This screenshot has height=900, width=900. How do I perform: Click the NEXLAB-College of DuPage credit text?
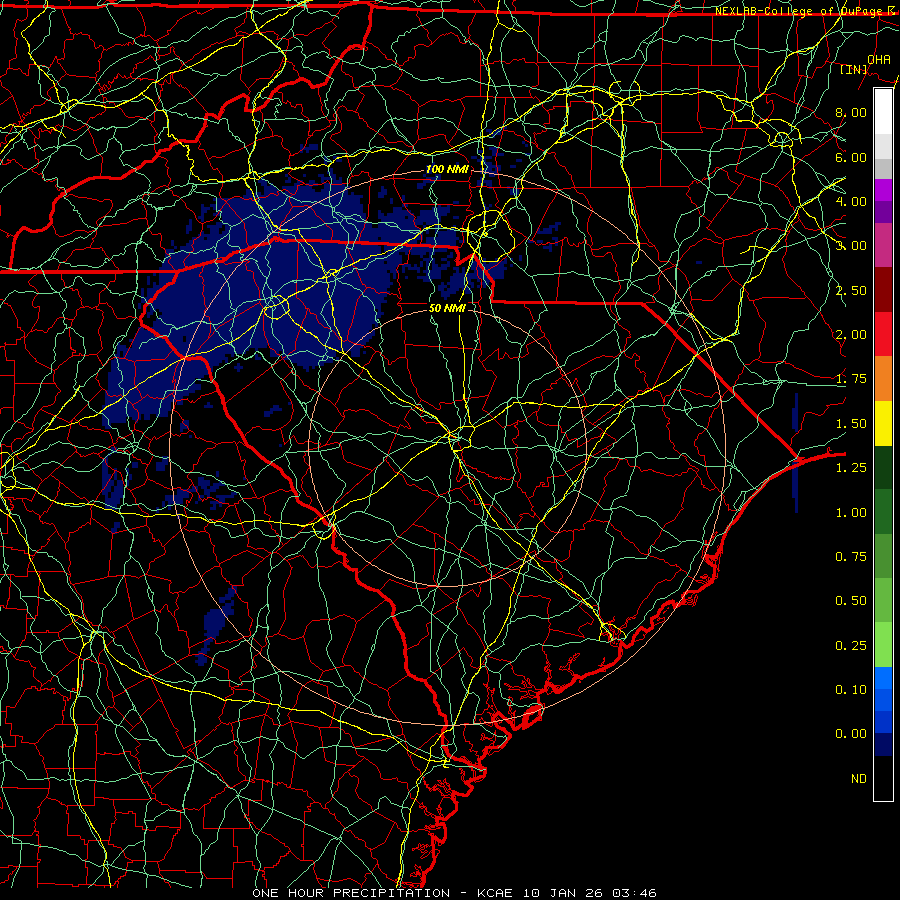pos(804,11)
